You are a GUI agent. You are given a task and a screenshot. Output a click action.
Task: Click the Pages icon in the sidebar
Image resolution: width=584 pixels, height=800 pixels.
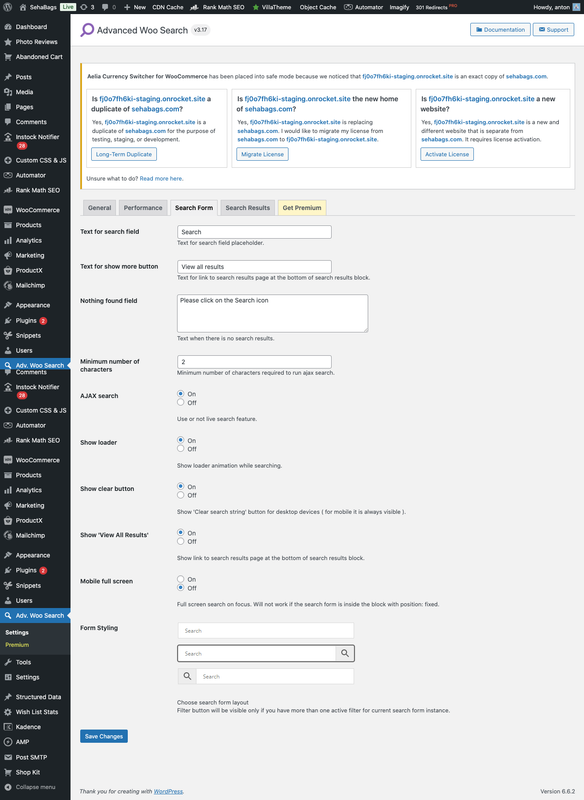tap(8, 107)
